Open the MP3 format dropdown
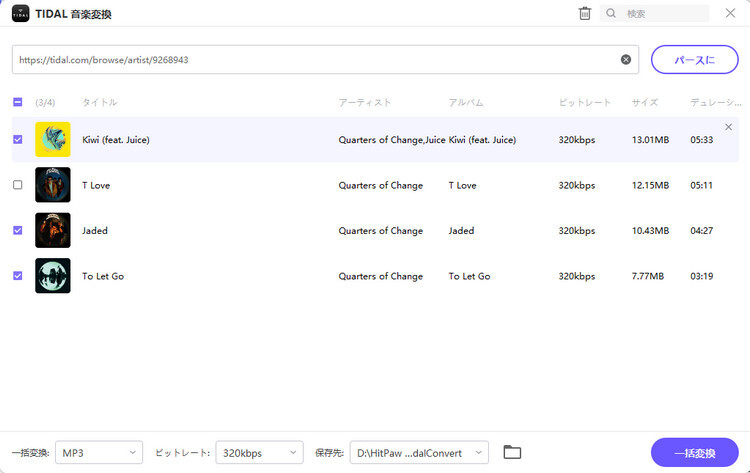This screenshot has width=750, height=473. [x=99, y=452]
